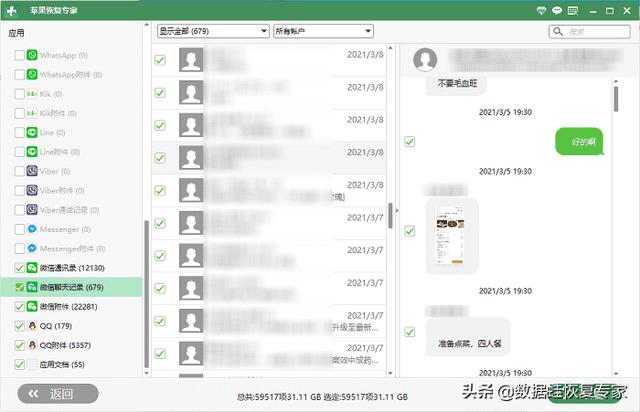Click the Line附件 icon
This screenshot has width=640, height=412.
coord(32,152)
